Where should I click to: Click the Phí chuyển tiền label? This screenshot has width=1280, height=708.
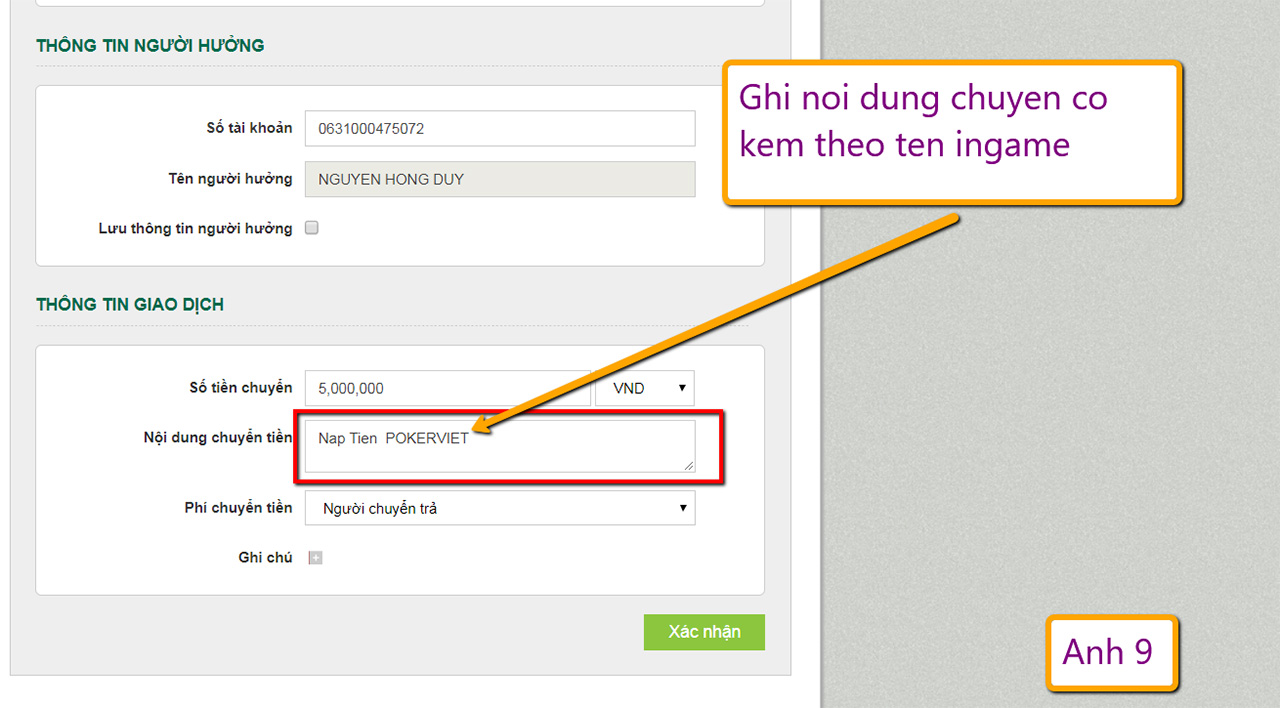coord(238,508)
